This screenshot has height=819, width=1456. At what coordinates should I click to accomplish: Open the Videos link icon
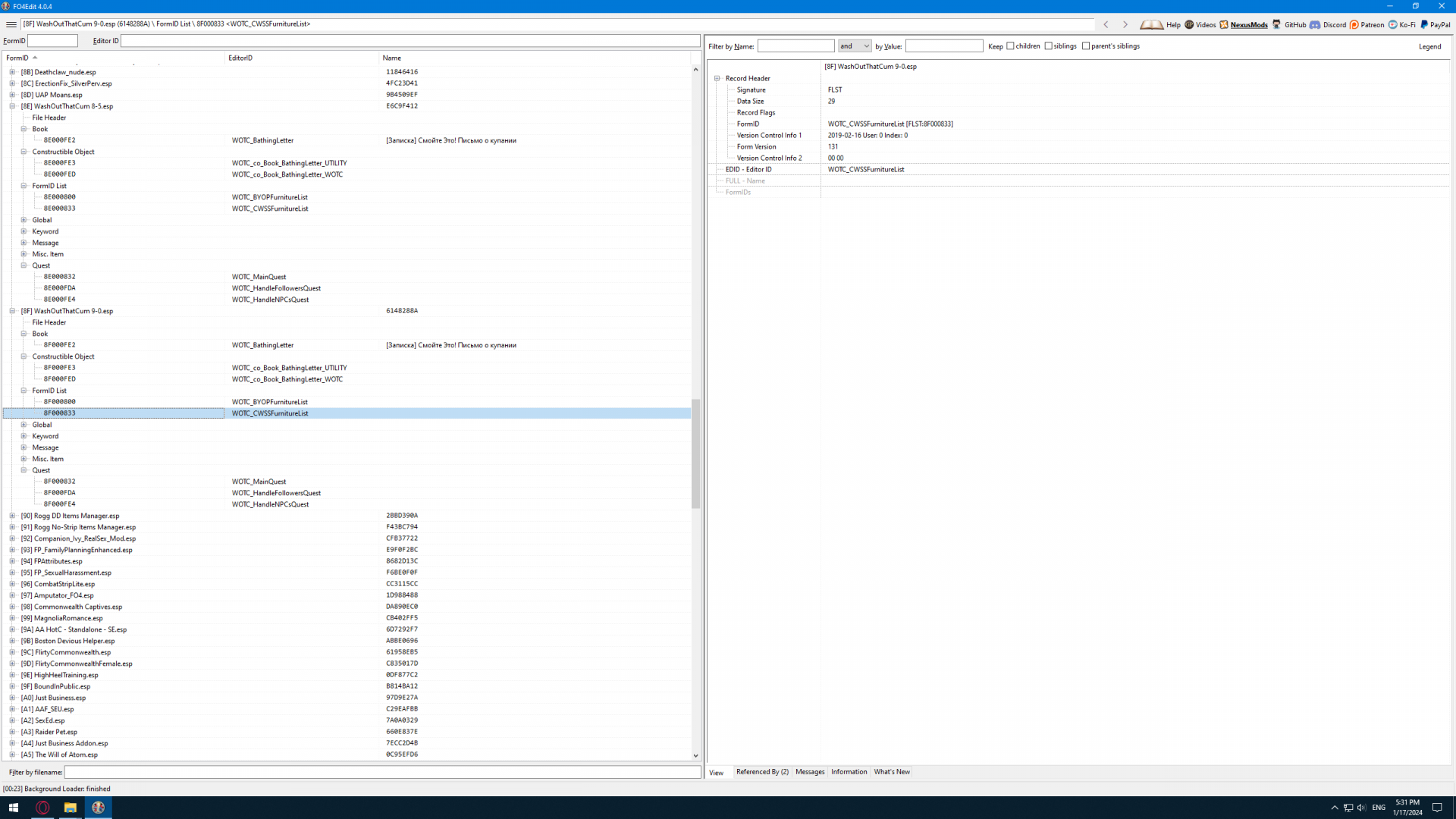[x=1189, y=24]
